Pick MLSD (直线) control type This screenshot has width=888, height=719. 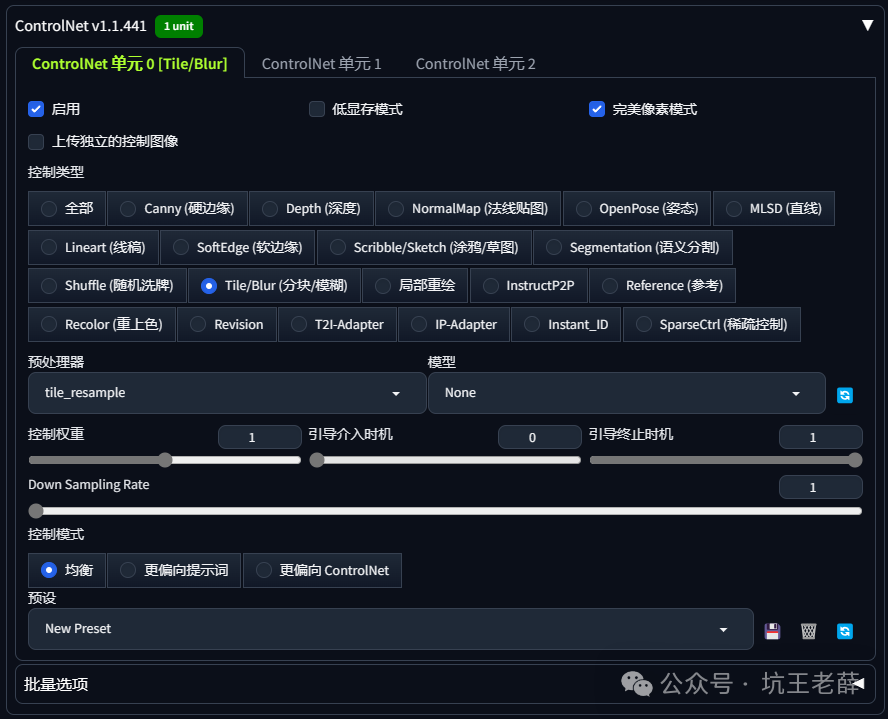pos(774,208)
